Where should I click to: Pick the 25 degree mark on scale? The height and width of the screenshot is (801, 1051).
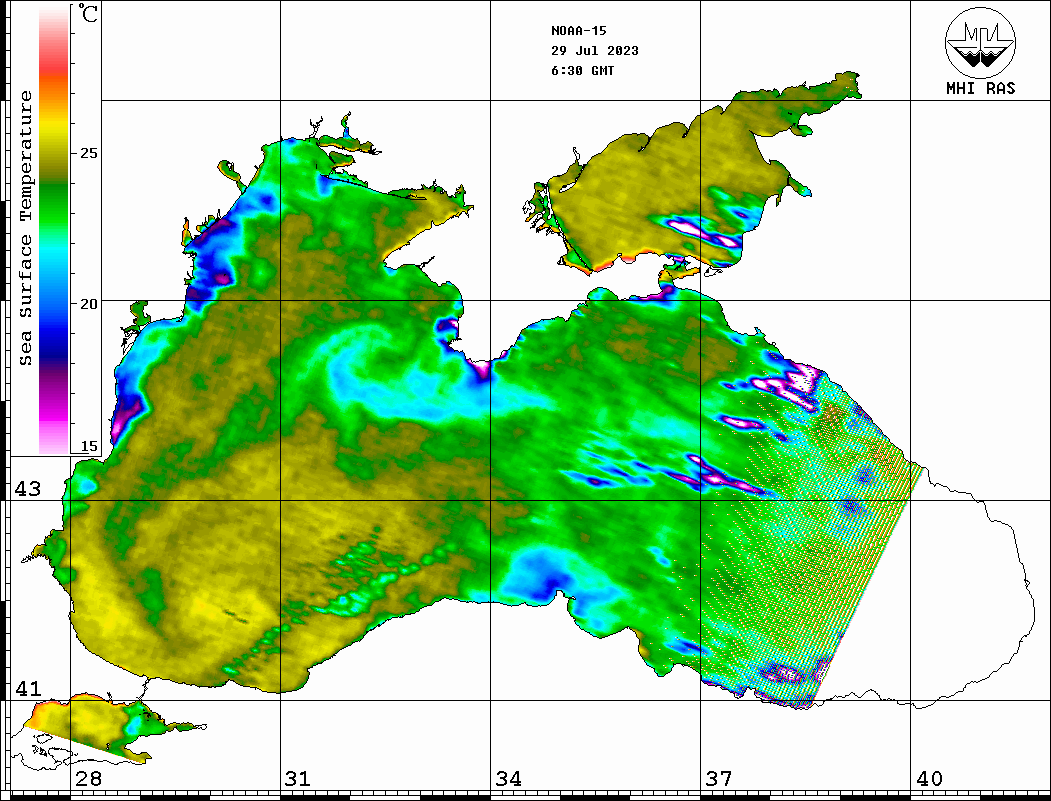88,153
